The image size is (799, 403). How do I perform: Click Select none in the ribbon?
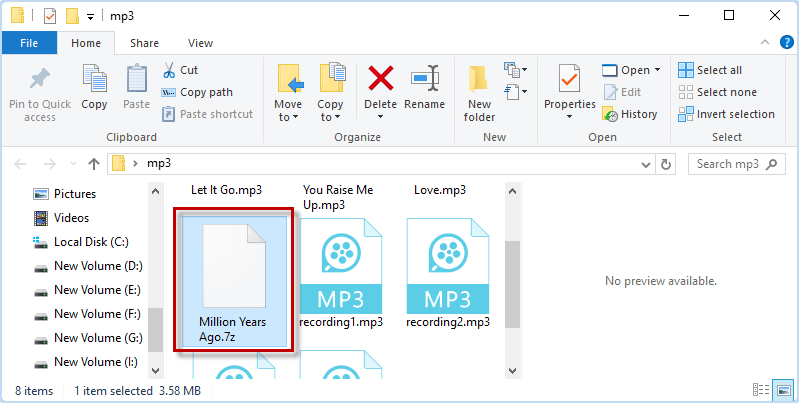point(717,92)
